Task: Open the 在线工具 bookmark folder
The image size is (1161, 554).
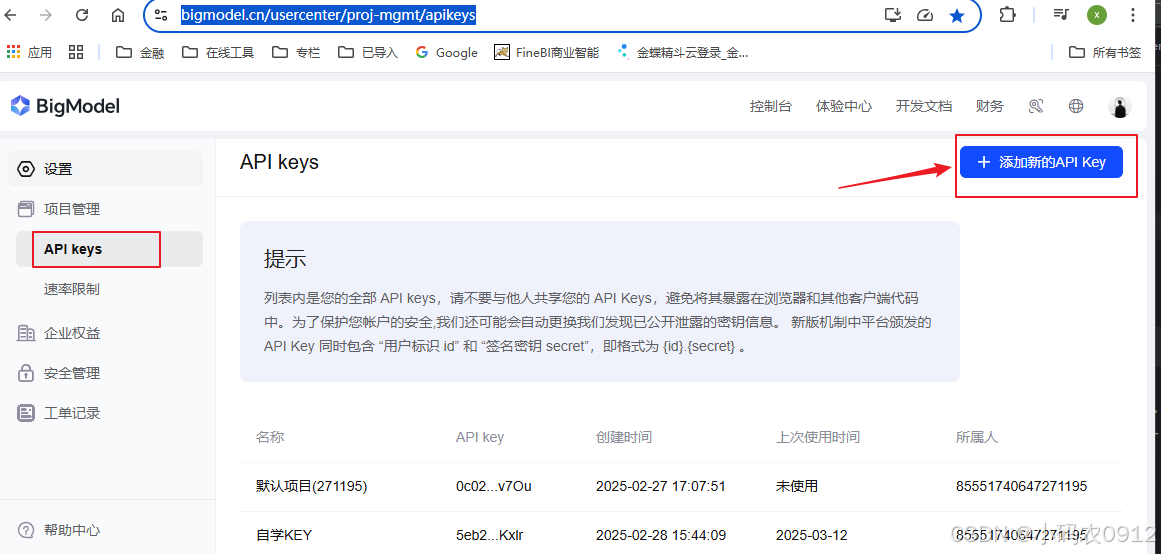Action: [x=218, y=53]
